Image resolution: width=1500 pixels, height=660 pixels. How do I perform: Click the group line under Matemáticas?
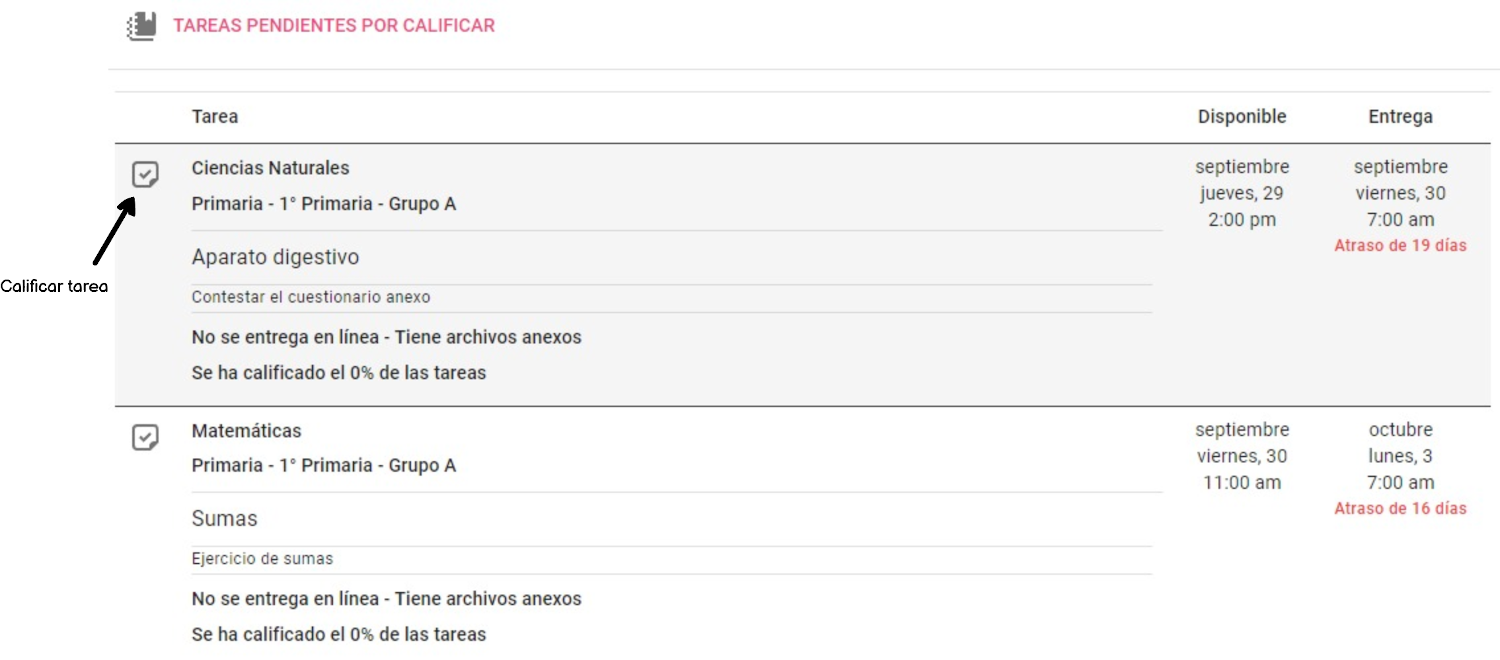coord(323,466)
